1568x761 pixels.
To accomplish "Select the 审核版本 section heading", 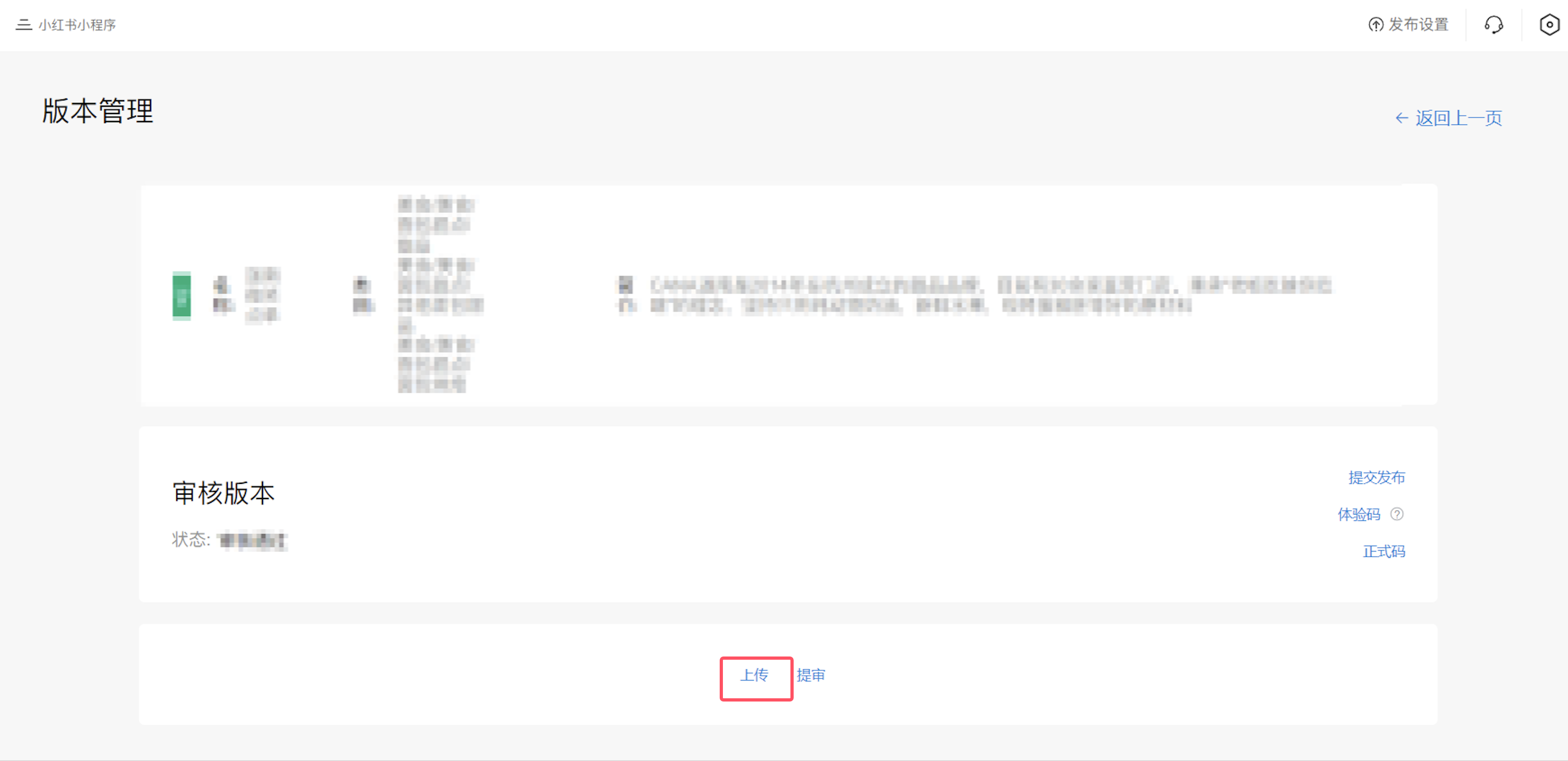I will pos(223,493).
